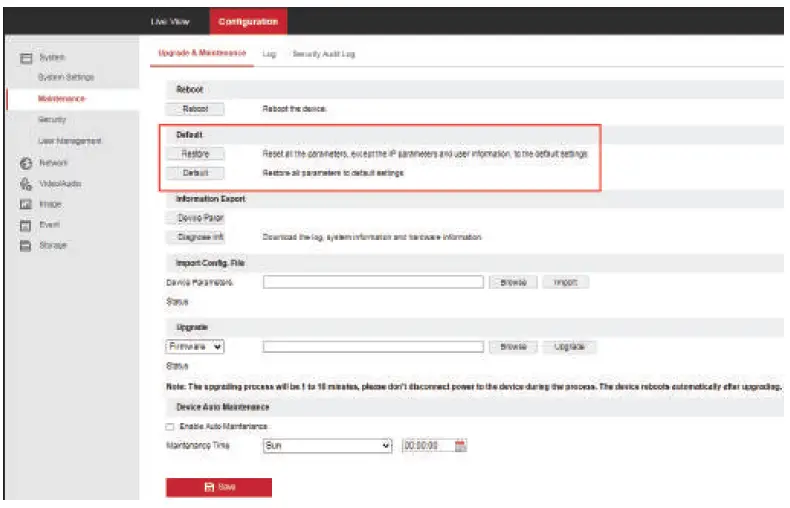790x508 pixels.
Task: Open the maintenance time calendar icon
Action: click(x=460, y=446)
